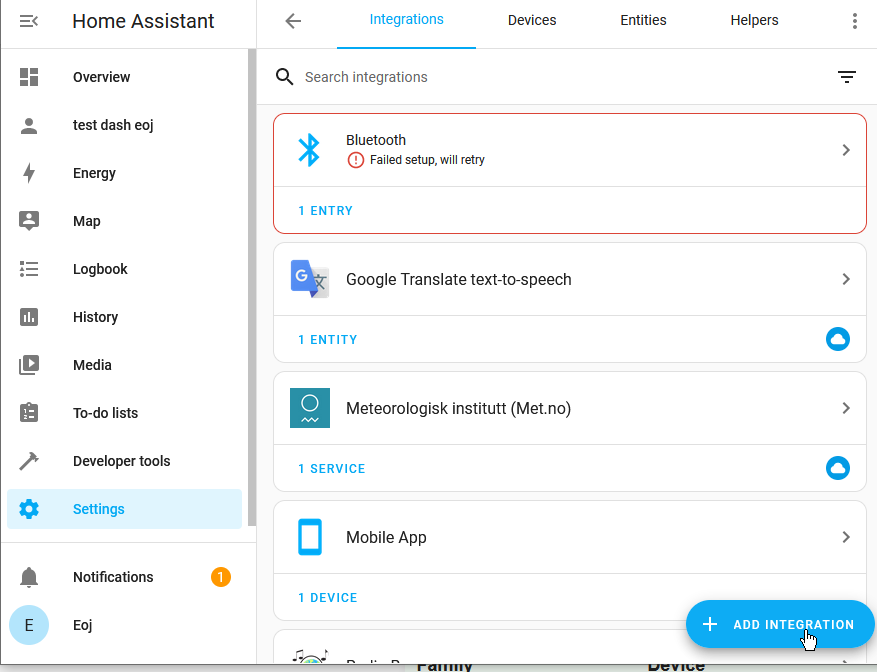Expand the Mobile App chevron
This screenshot has width=877, height=672.
846,537
